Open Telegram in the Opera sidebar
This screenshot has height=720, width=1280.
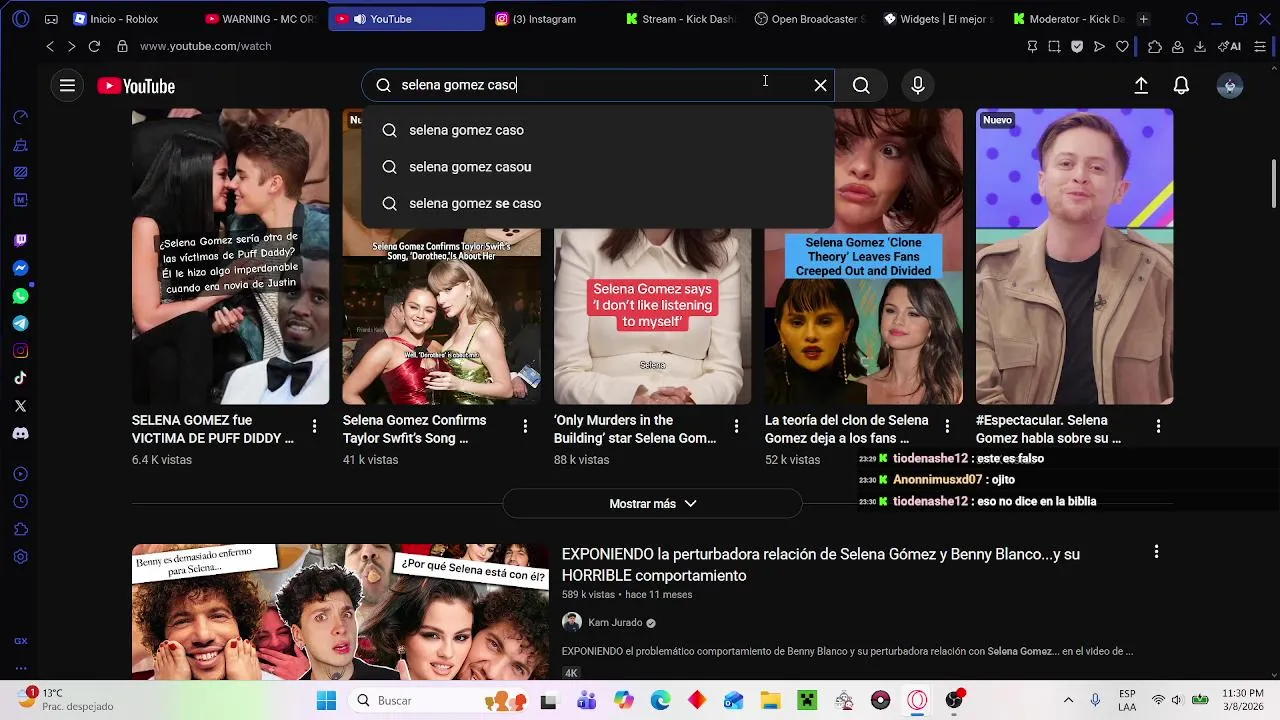[21, 324]
